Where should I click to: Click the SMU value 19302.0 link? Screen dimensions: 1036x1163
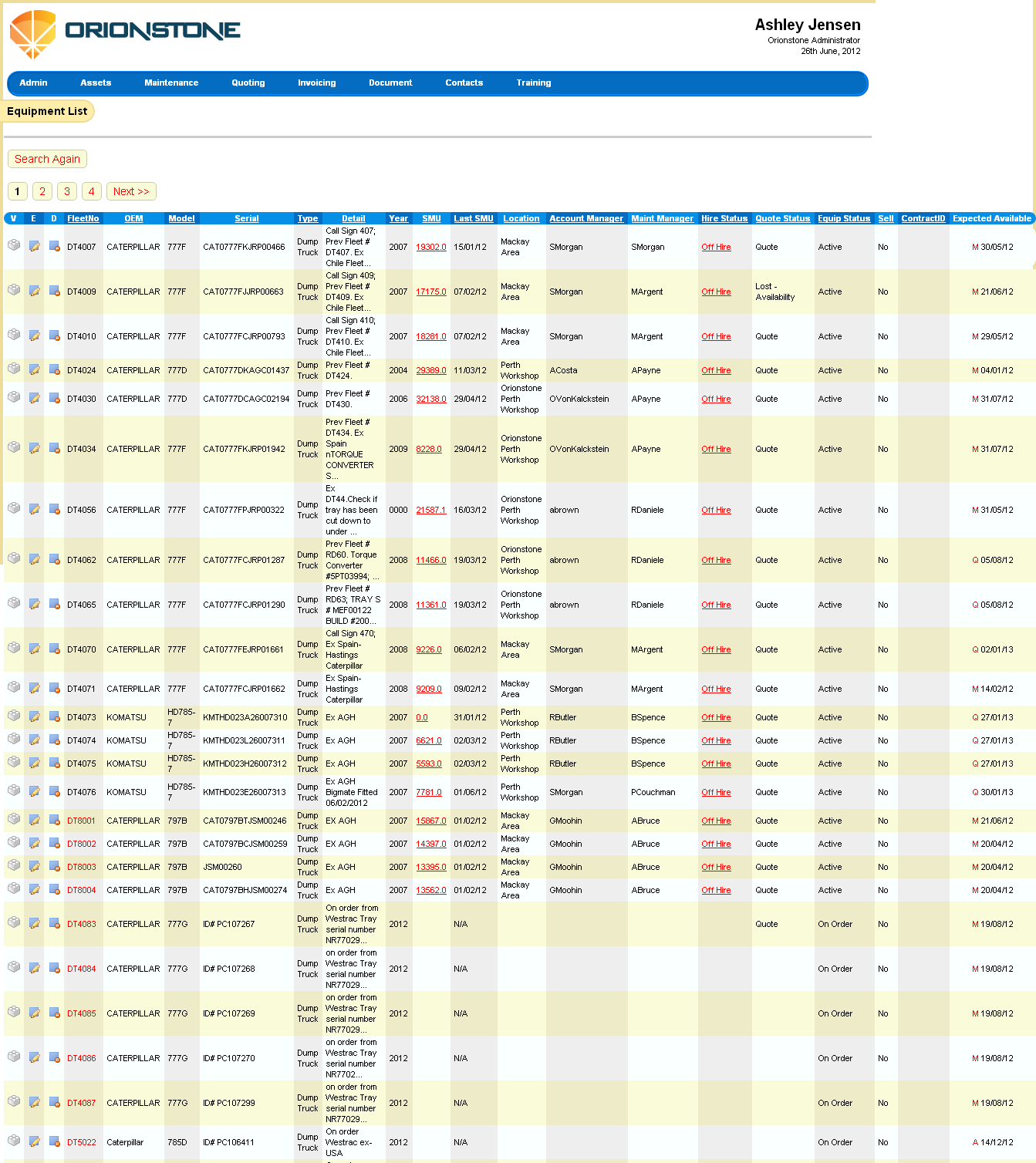pyautogui.click(x=431, y=247)
